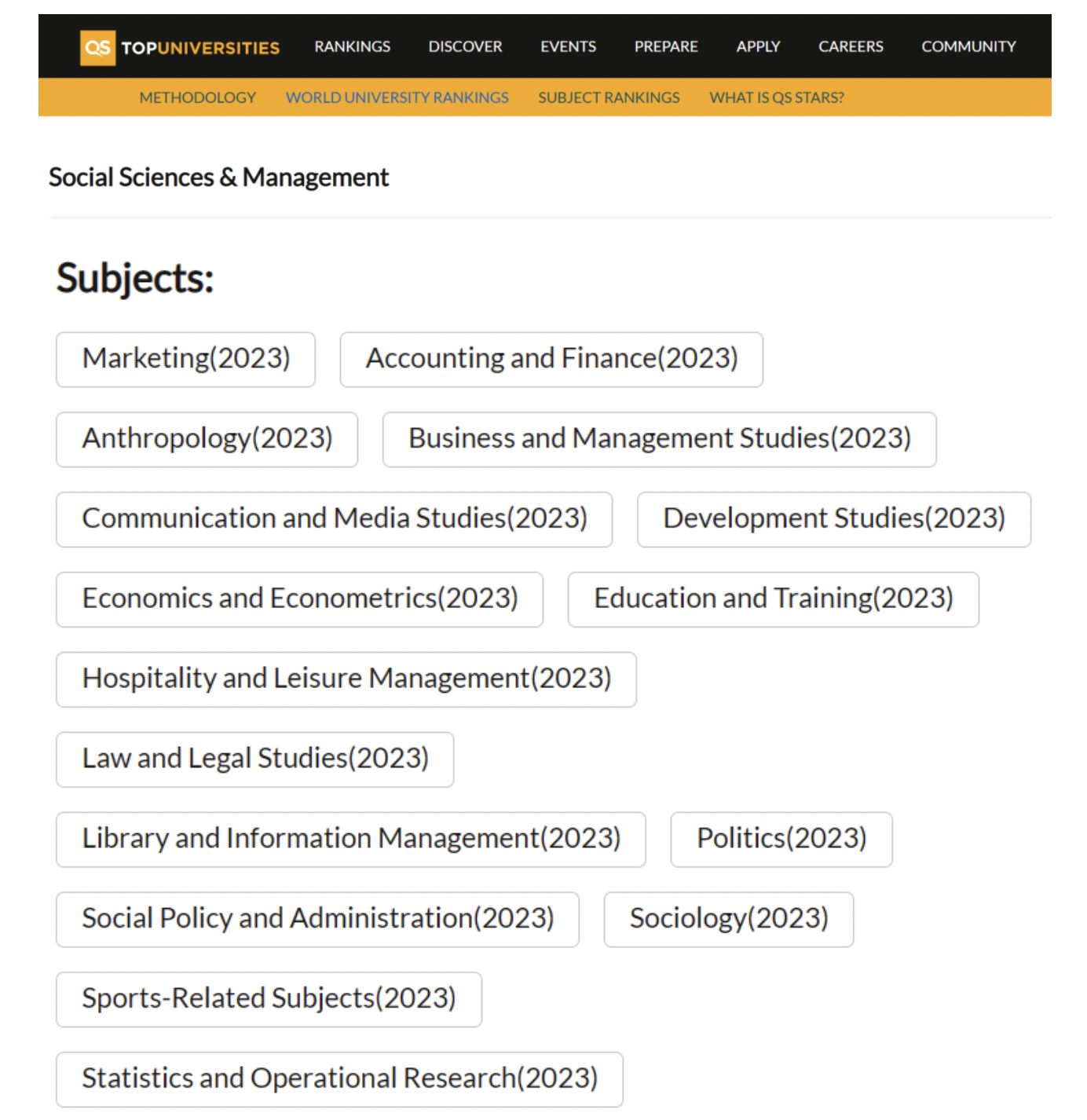Open What is QS Stars link
The image size is (1087, 1120).
point(776,97)
